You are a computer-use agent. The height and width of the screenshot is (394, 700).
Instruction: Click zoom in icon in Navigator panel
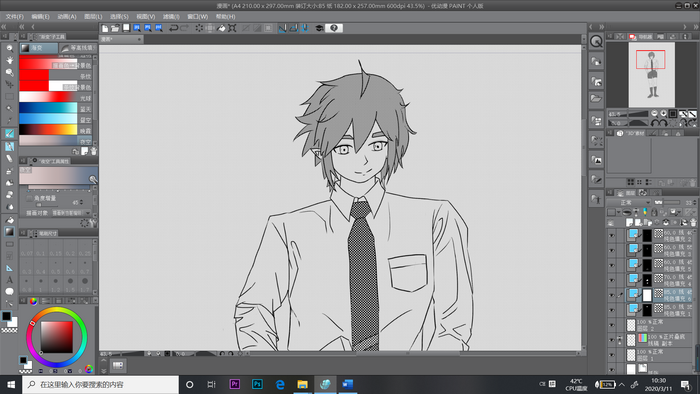(x=663, y=114)
